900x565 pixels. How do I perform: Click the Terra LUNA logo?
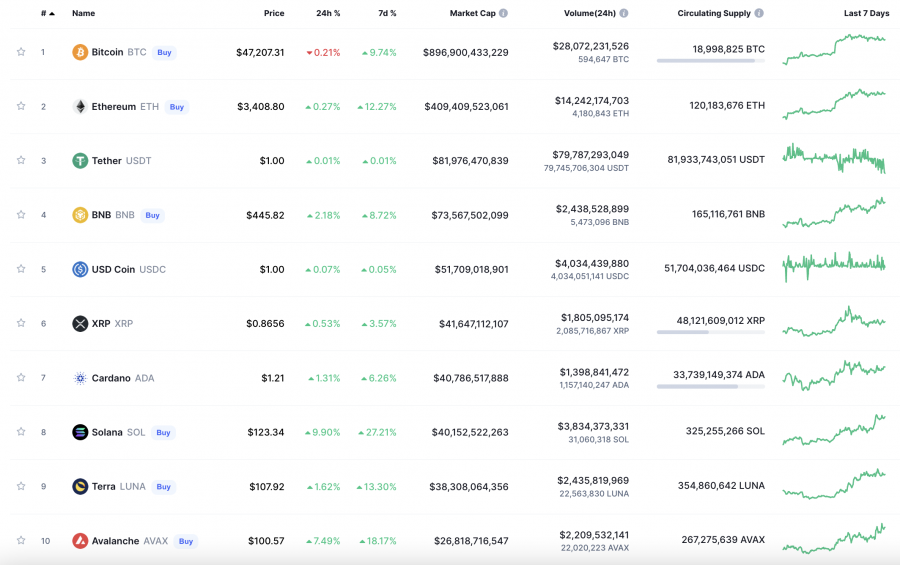tap(80, 487)
